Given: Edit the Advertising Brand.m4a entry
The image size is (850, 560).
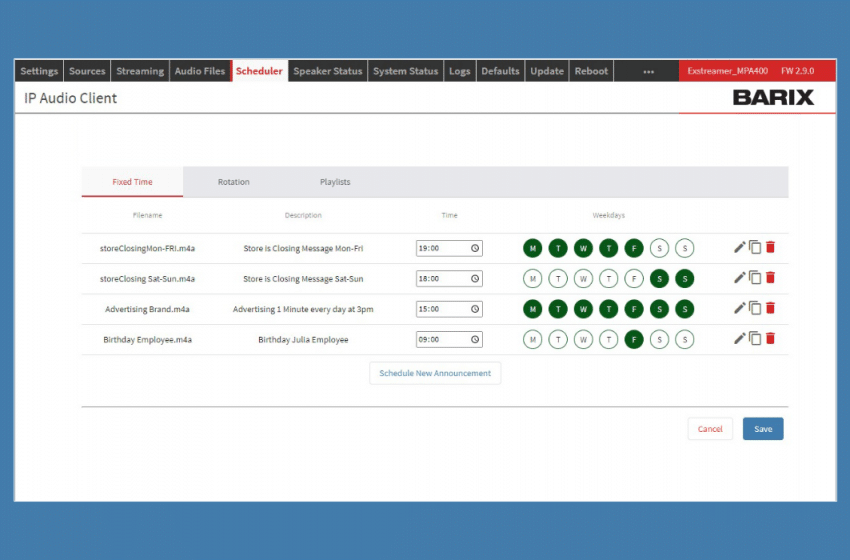Looking at the screenshot, I should click(x=739, y=308).
